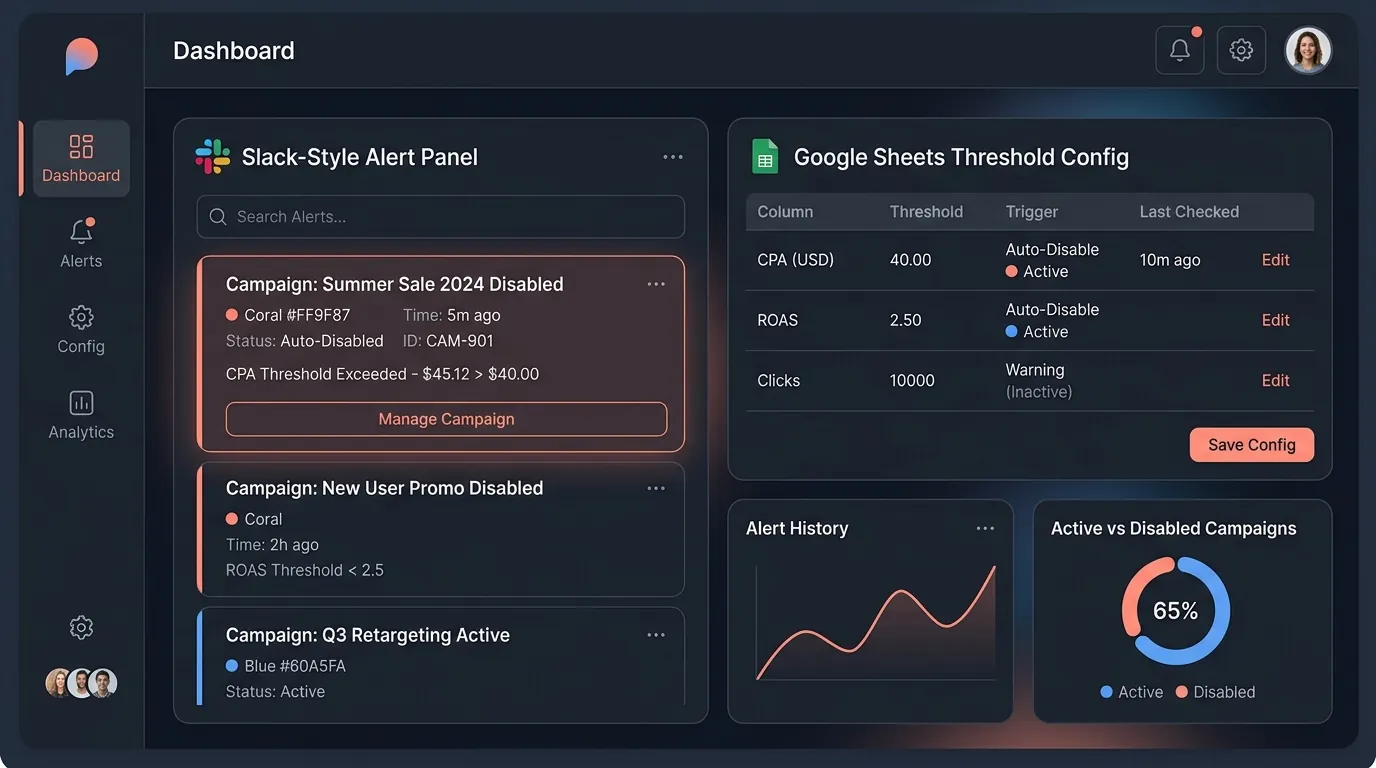Viewport: 1376px width, 768px height.
Task: Click the 65% donut chart
Action: coord(1176,610)
